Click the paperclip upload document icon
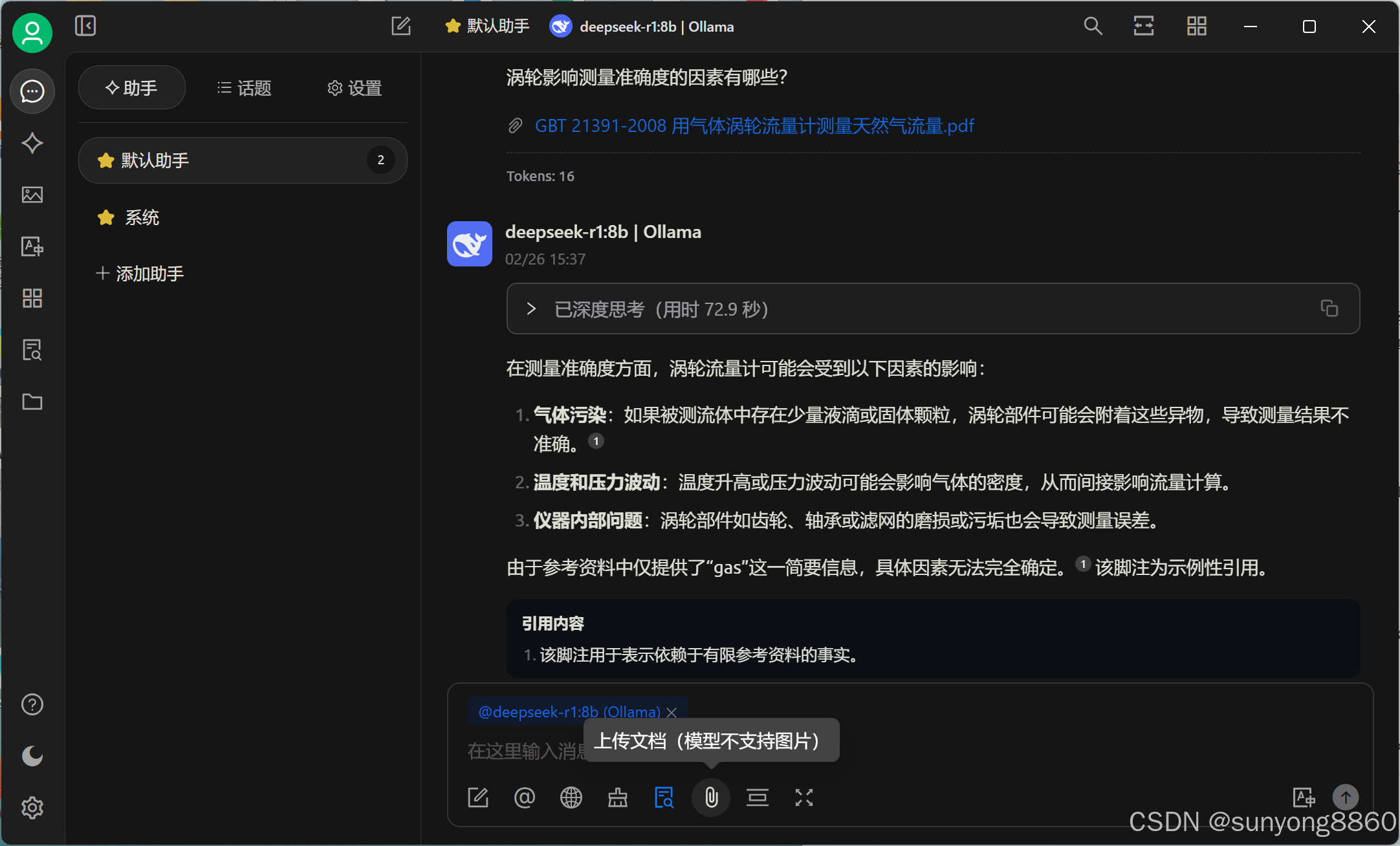The width and height of the screenshot is (1400, 846). tap(711, 797)
